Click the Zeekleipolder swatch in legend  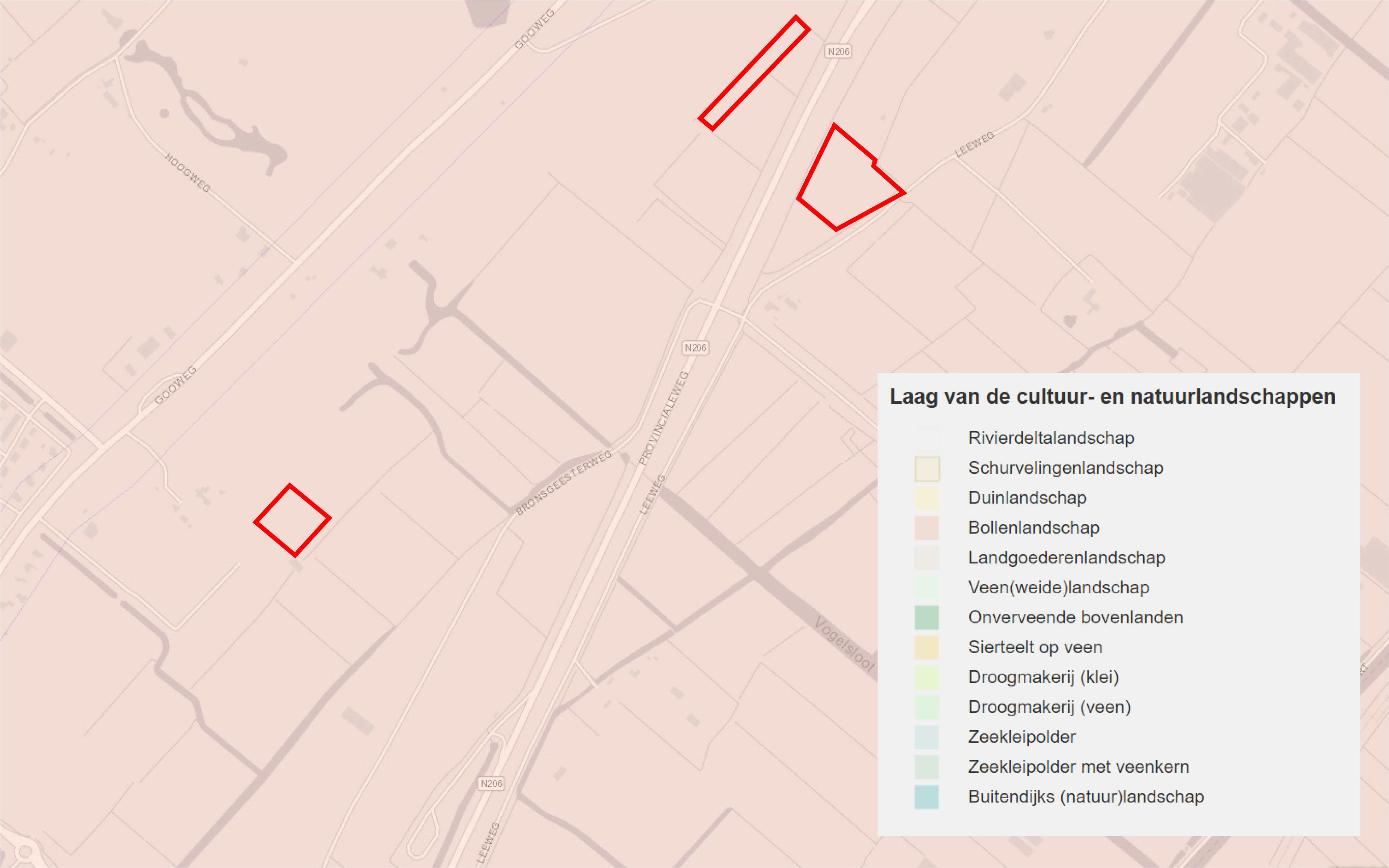pos(926,736)
